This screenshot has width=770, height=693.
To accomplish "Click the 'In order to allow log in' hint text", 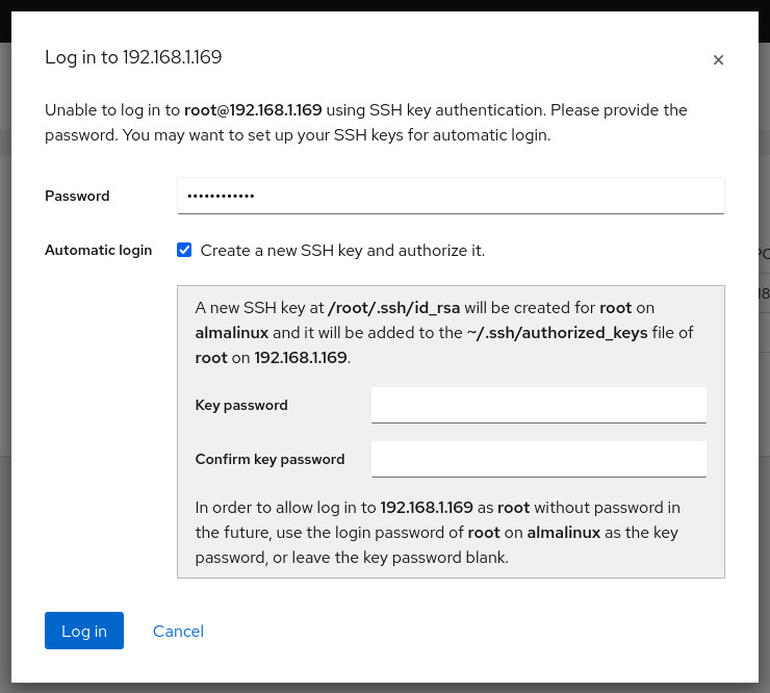I will (438, 532).
